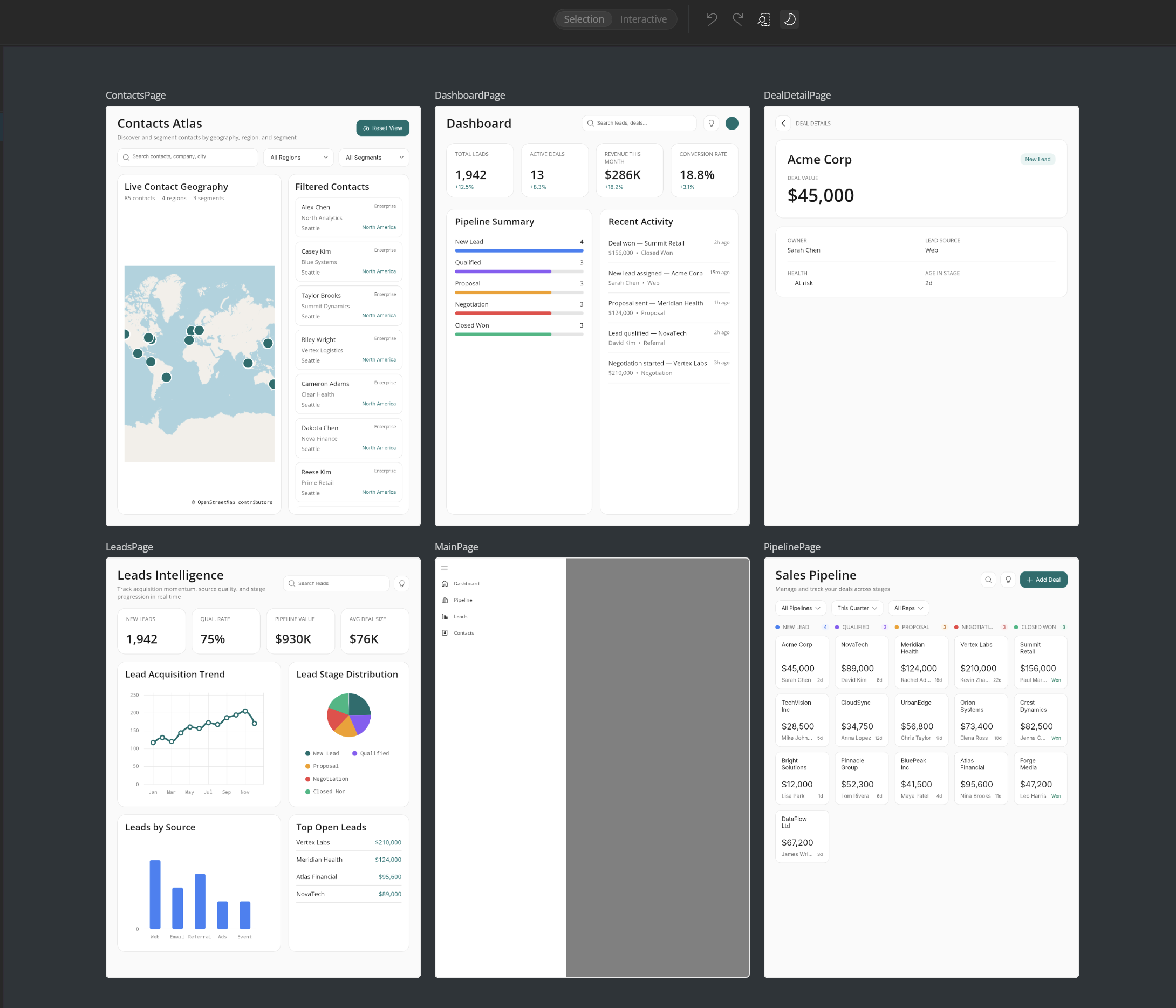Open the All Pipelines dropdown
Image resolution: width=1176 pixels, height=1008 pixels.
[x=800, y=608]
